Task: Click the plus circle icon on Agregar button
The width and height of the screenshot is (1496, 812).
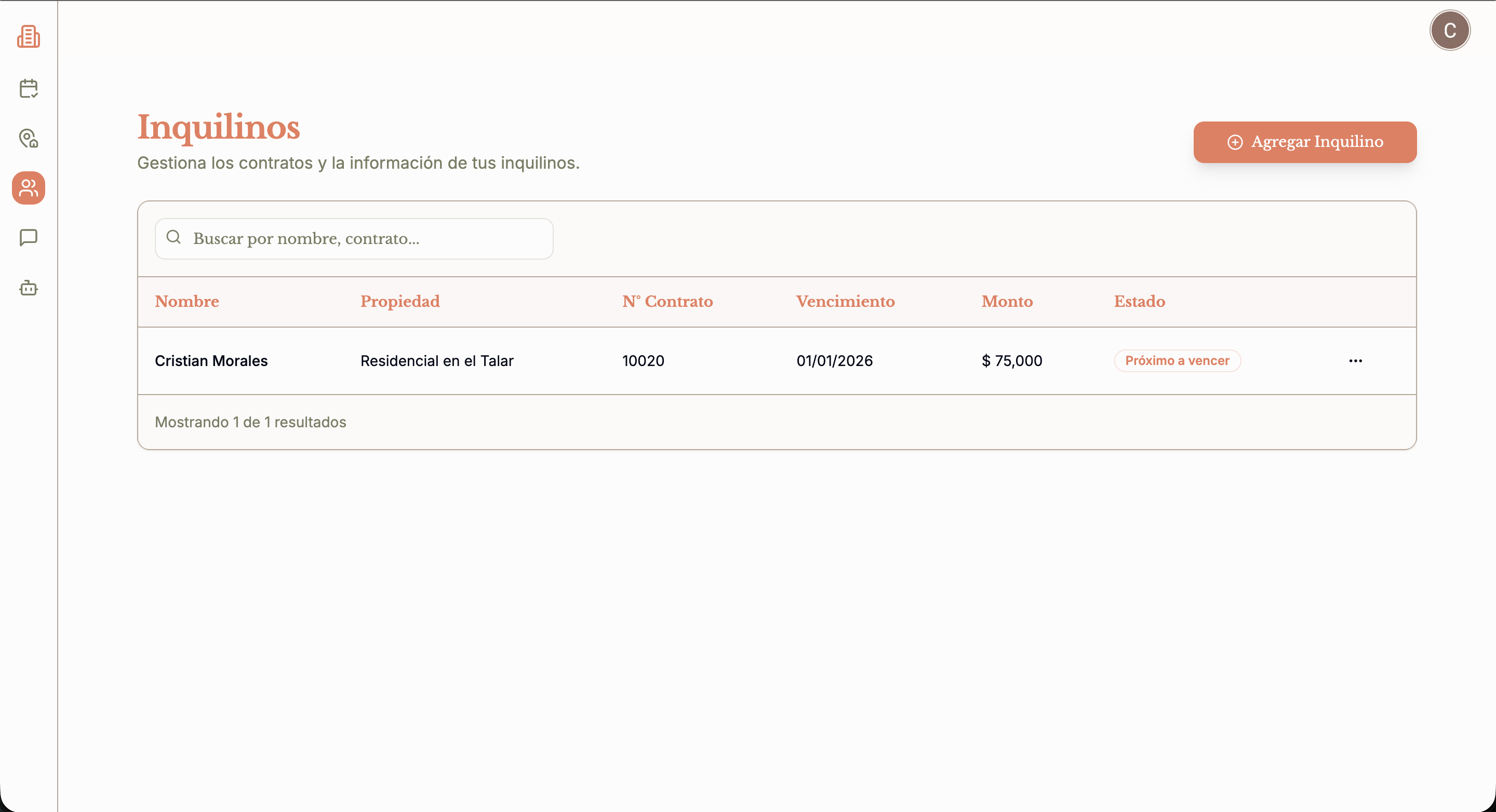Action: 1235,142
